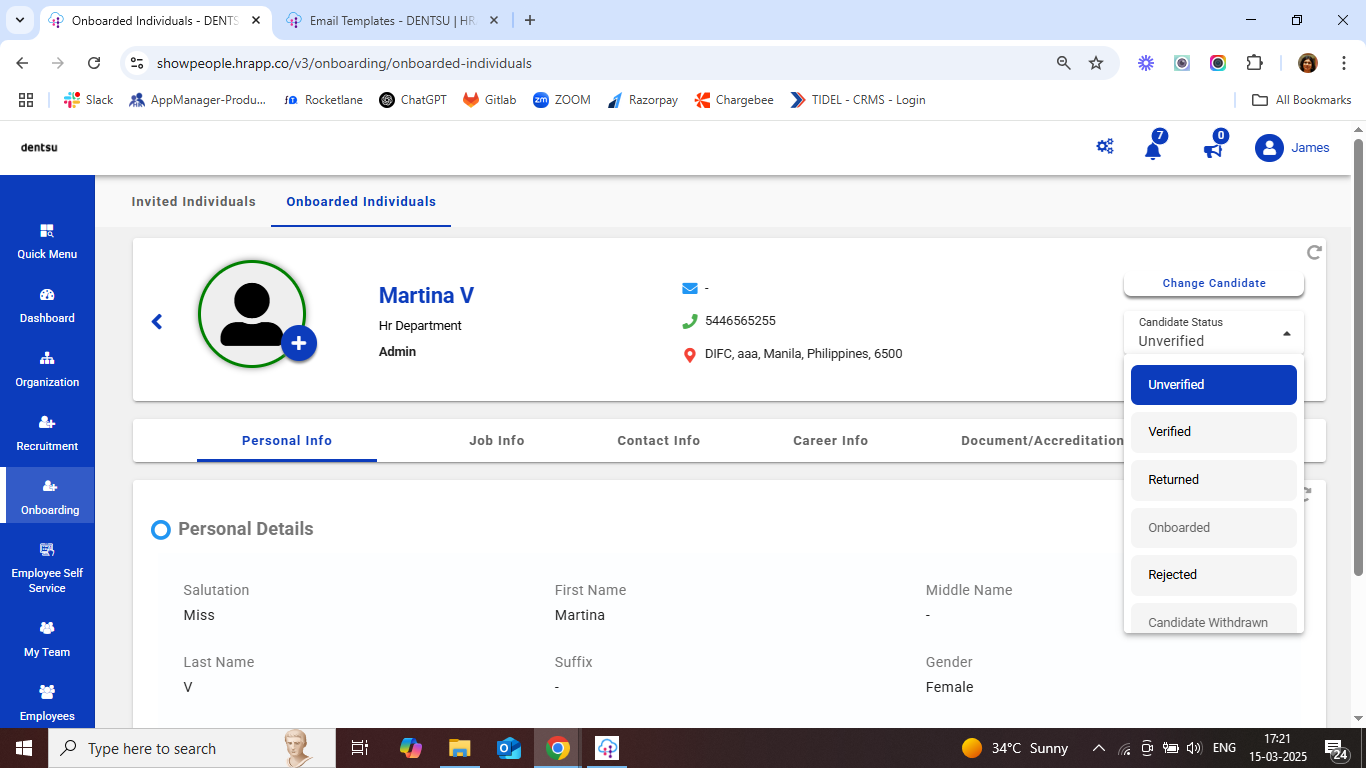The width and height of the screenshot is (1366, 768).
Task: Pick Returned from status options
Action: (1213, 480)
